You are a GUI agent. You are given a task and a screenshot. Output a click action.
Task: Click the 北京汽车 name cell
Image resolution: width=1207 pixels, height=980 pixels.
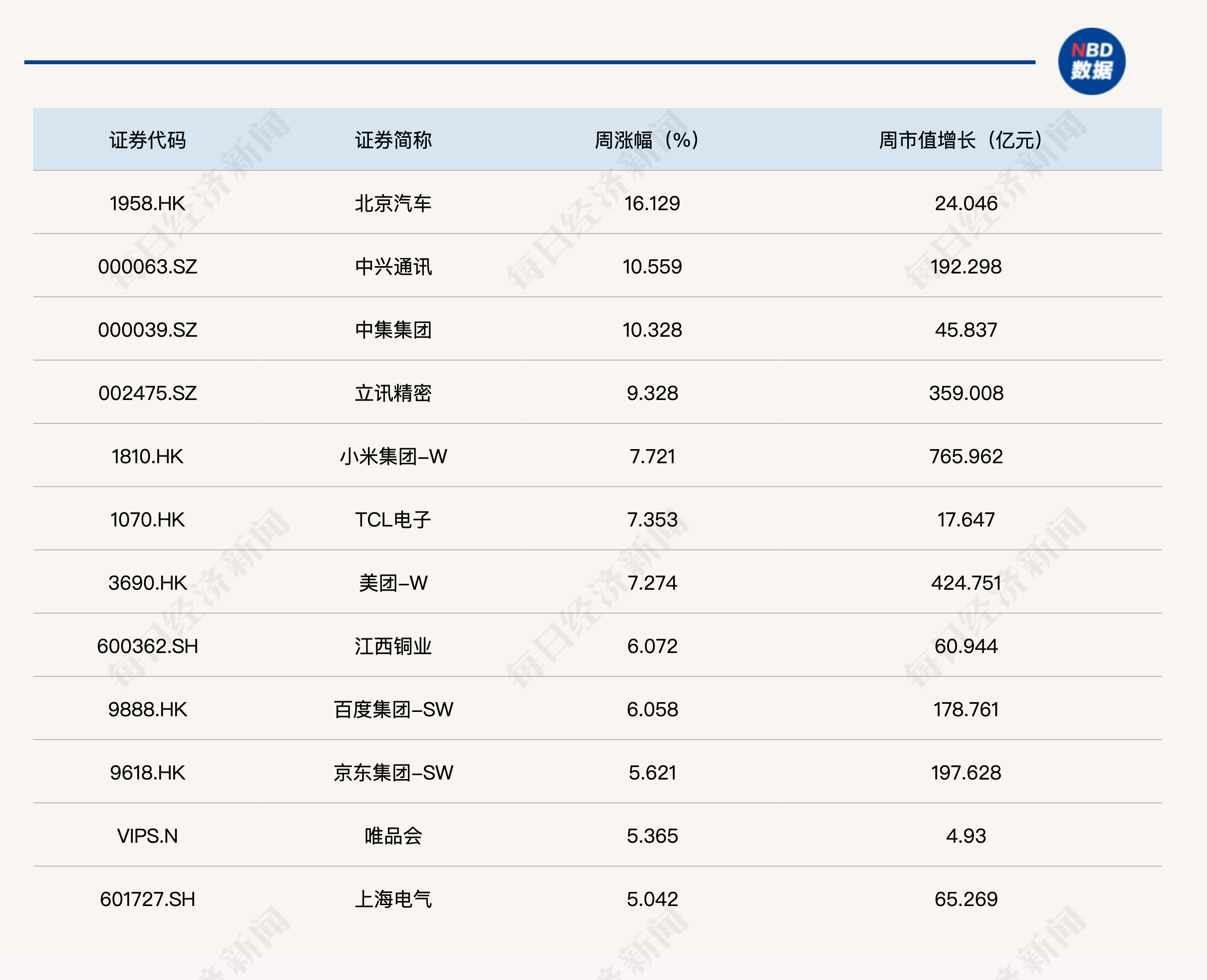click(x=393, y=203)
